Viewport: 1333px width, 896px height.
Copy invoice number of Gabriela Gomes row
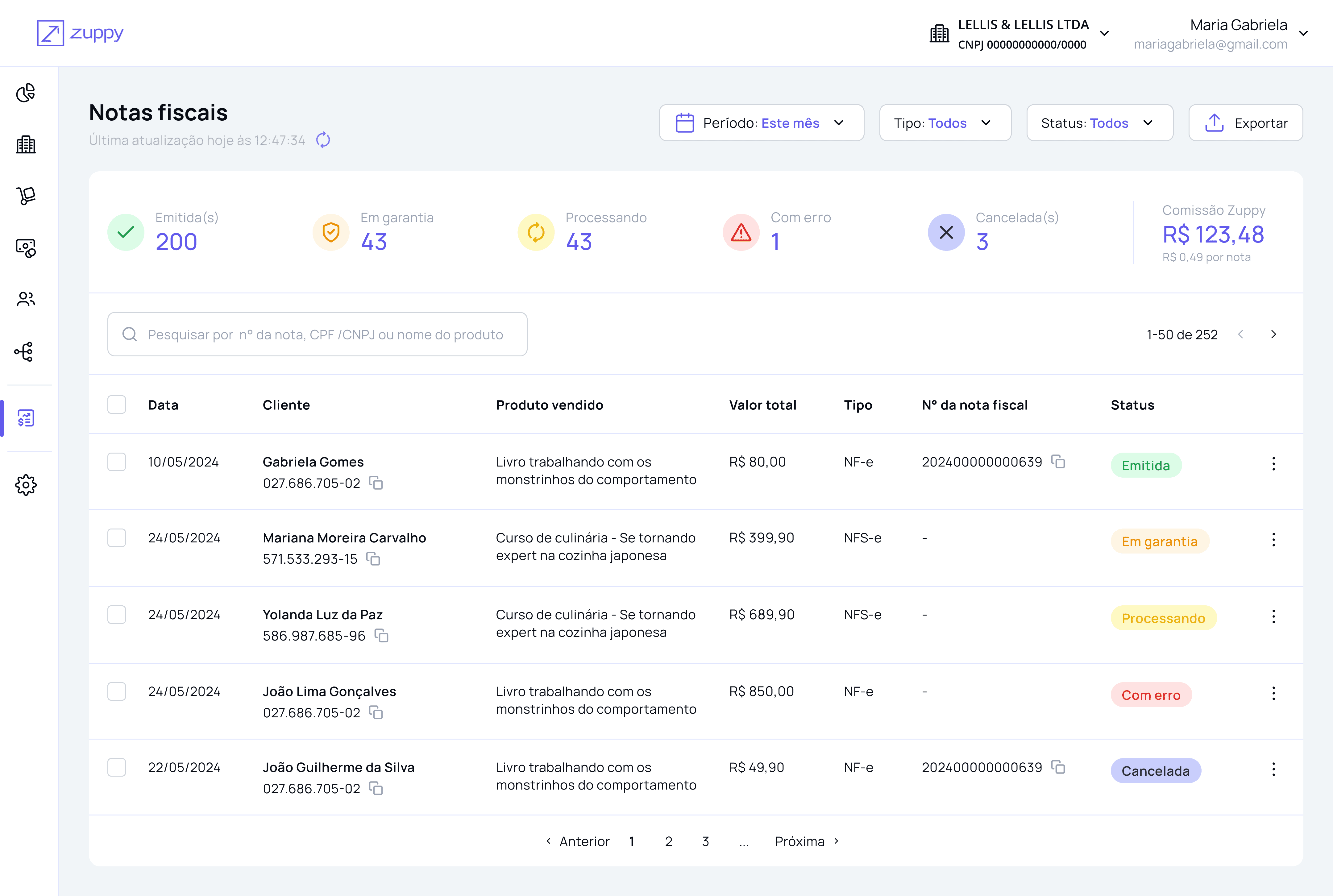pyautogui.click(x=1058, y=462)
